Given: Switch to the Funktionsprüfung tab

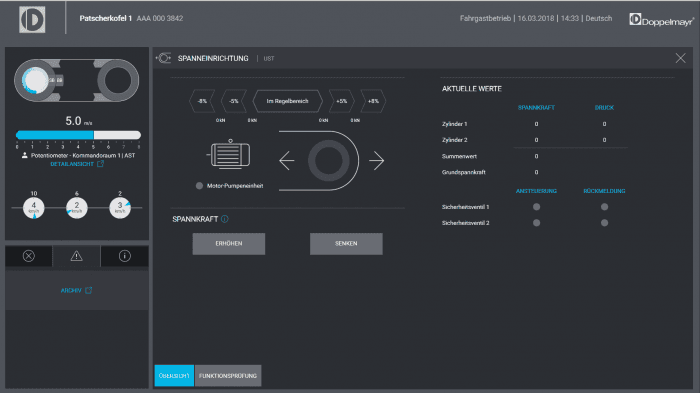Looking at the screenshot, I should point(228,376).
